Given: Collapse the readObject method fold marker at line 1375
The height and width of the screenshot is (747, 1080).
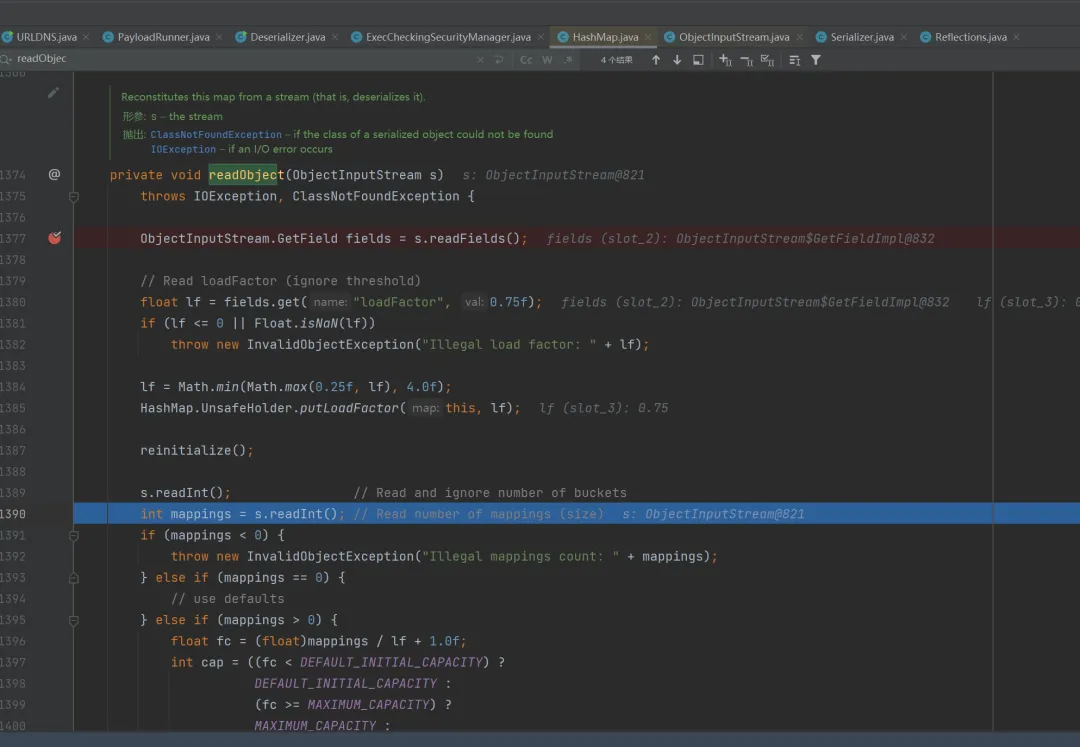Looking at the screenshot, I should [74, 197].
